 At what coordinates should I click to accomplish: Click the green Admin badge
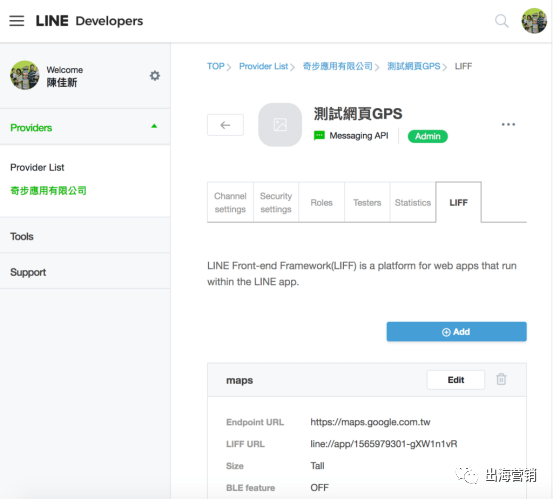tap(428, 136)
